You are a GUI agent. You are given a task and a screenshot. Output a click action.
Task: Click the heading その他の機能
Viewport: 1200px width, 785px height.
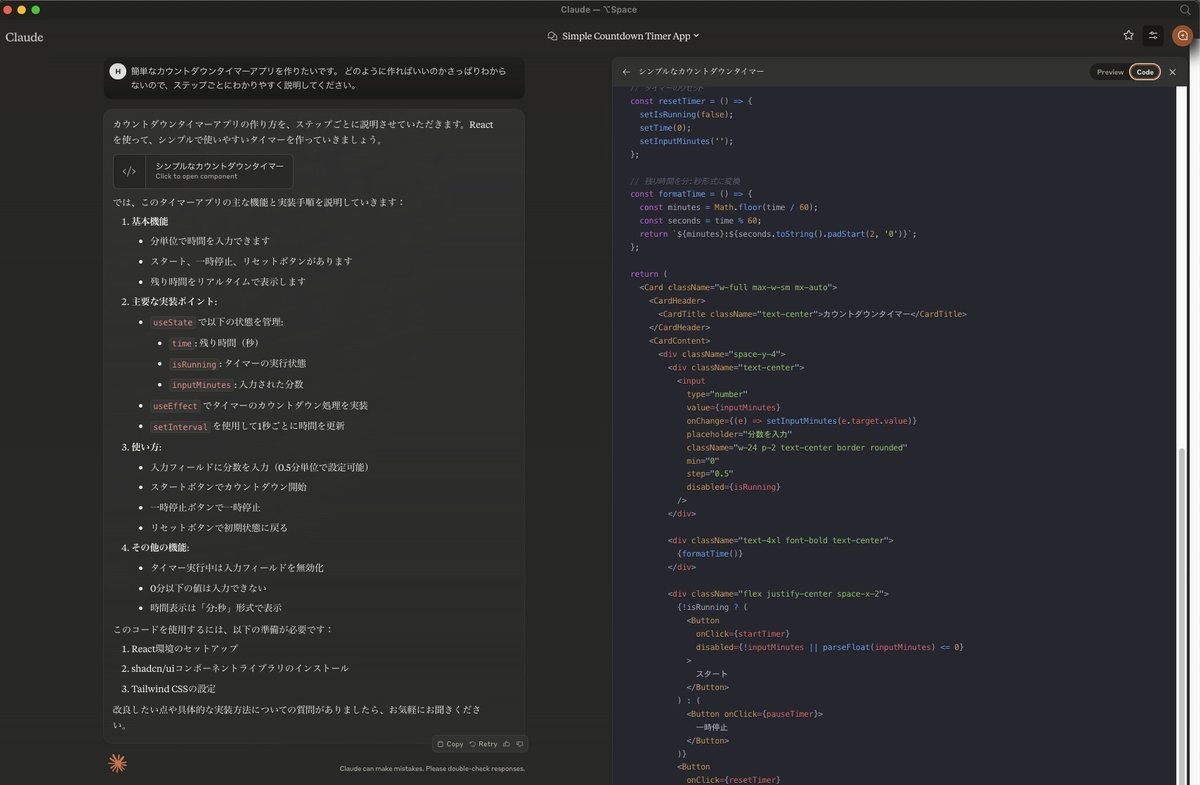pos(160,547)
